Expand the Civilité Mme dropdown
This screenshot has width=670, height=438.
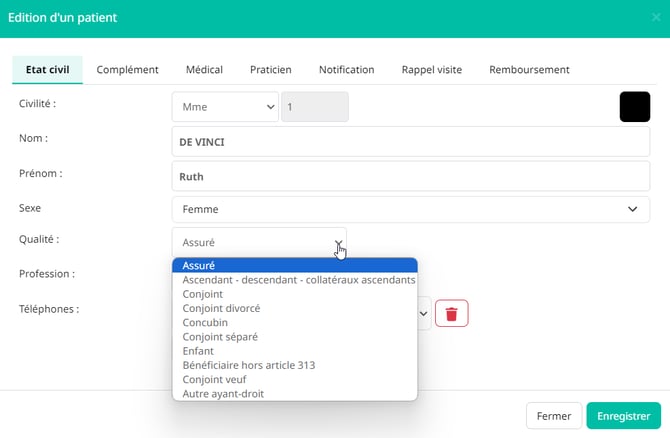224,107
